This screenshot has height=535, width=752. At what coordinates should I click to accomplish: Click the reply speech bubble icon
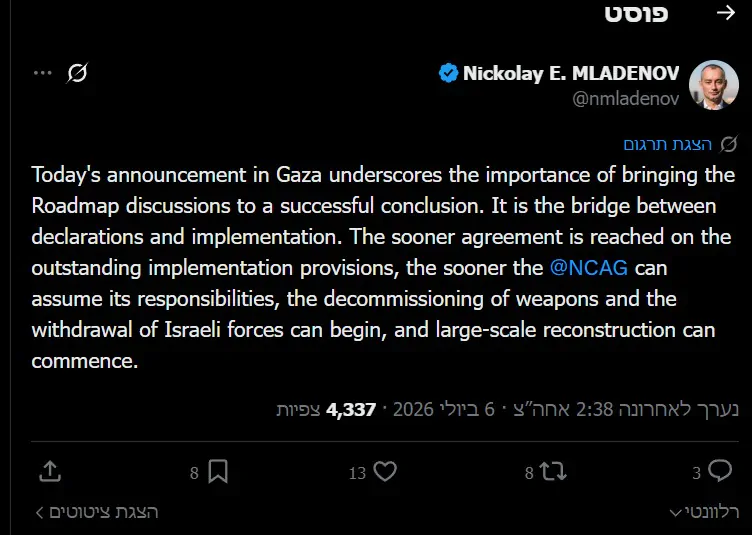pos(720,471)
